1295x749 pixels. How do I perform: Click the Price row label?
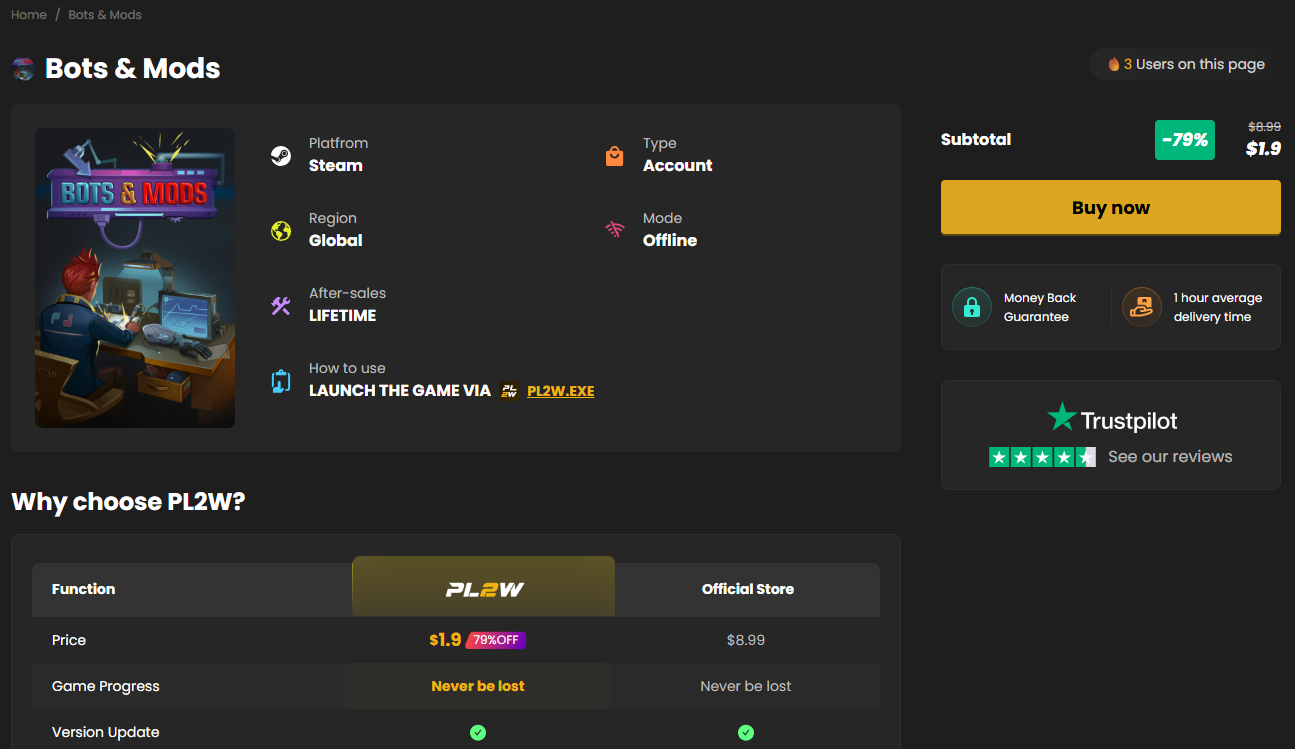click(69, 640)
